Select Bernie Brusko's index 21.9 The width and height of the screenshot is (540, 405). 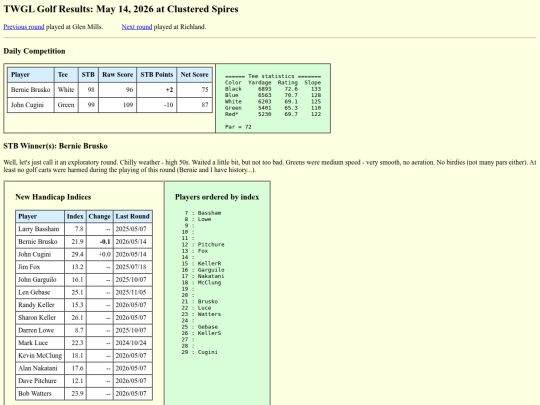75,242
